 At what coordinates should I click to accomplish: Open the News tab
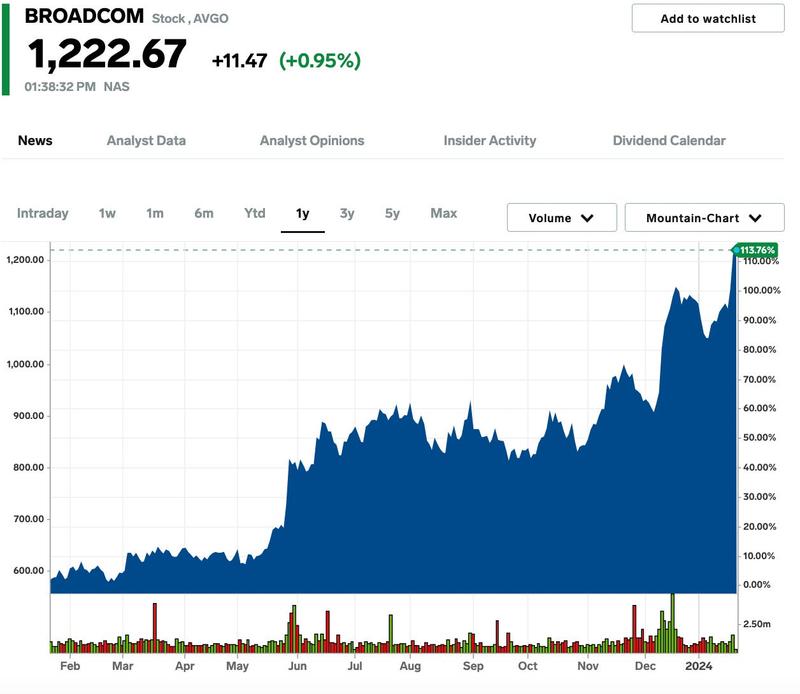click(x=35, y=140)
